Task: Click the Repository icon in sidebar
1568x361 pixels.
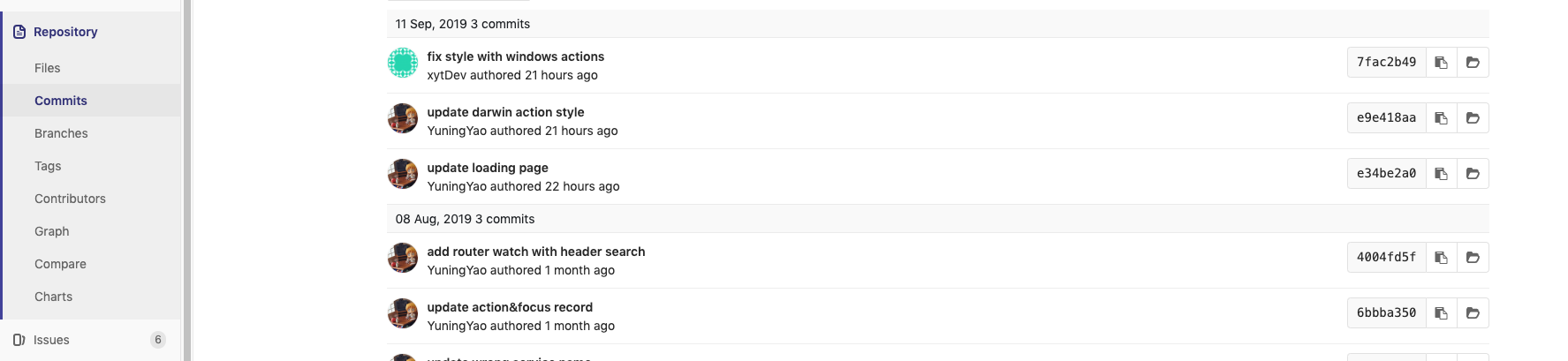Action: coord(19,32)
